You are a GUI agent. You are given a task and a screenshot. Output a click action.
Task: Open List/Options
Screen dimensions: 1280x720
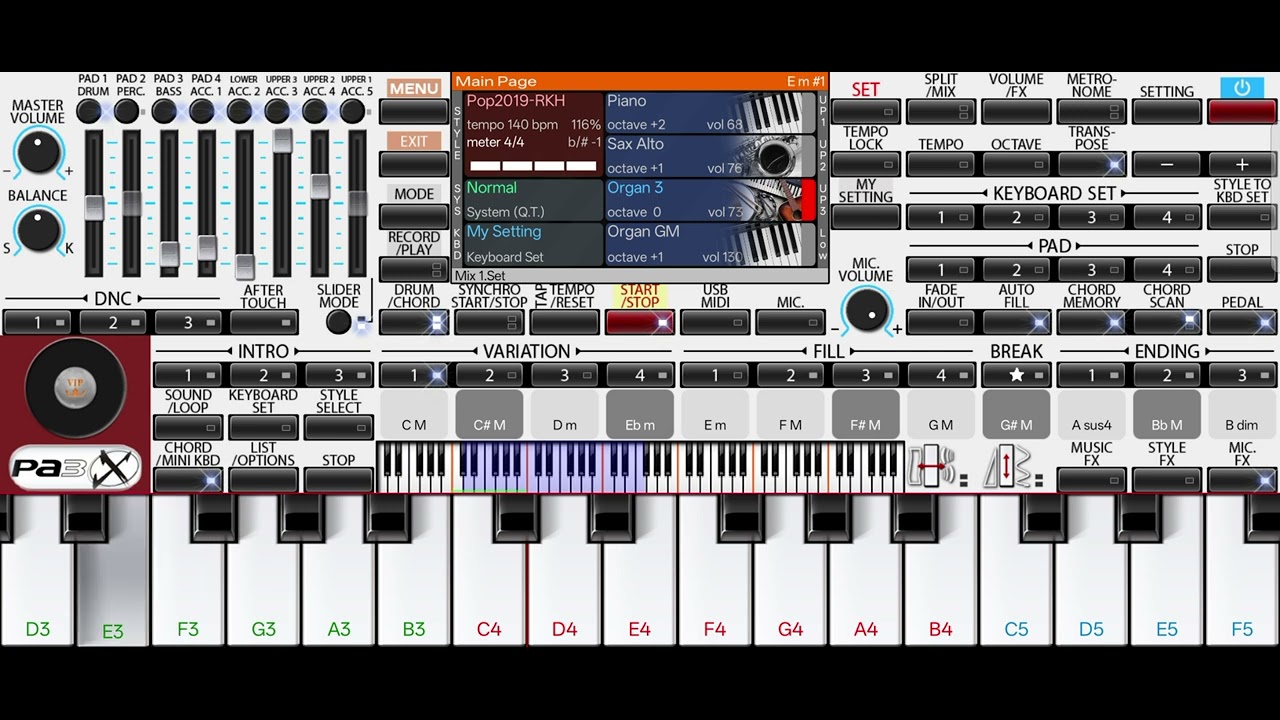263,480
